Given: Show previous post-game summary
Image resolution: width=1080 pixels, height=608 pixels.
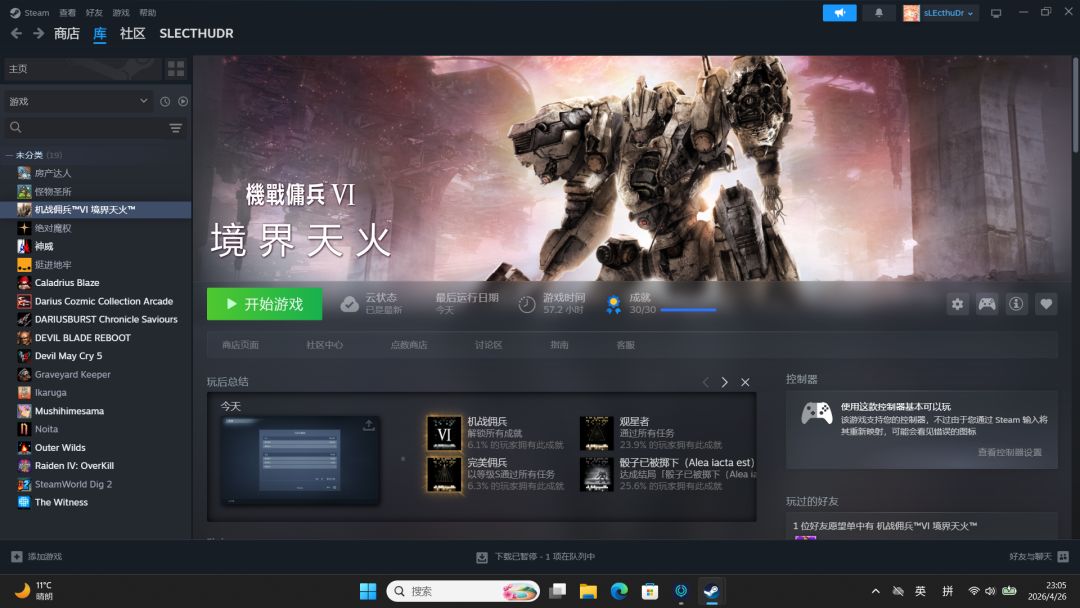Looking at the screenshot, I should tap(705, 382).
